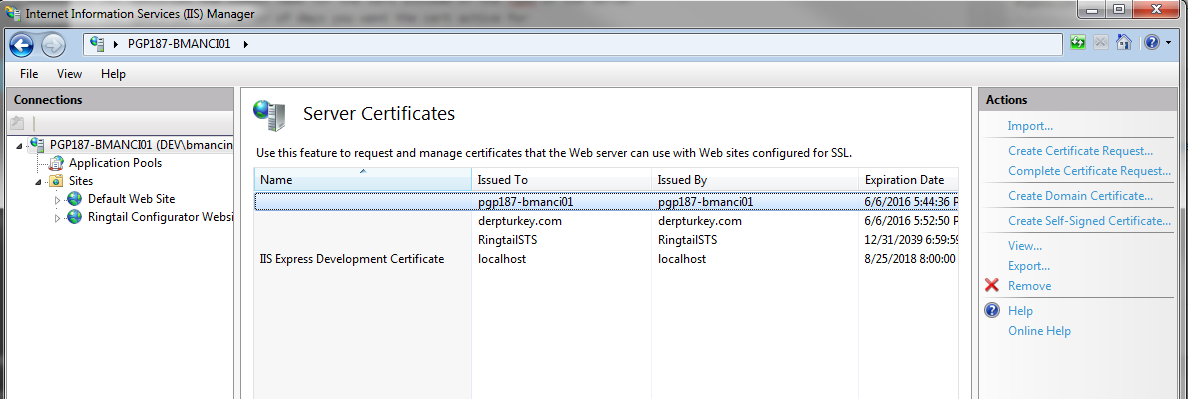Screen dimensions: 1188x399
Task: Open the Help dropdown arrow in toolbar
Action: coord(1168,43)
